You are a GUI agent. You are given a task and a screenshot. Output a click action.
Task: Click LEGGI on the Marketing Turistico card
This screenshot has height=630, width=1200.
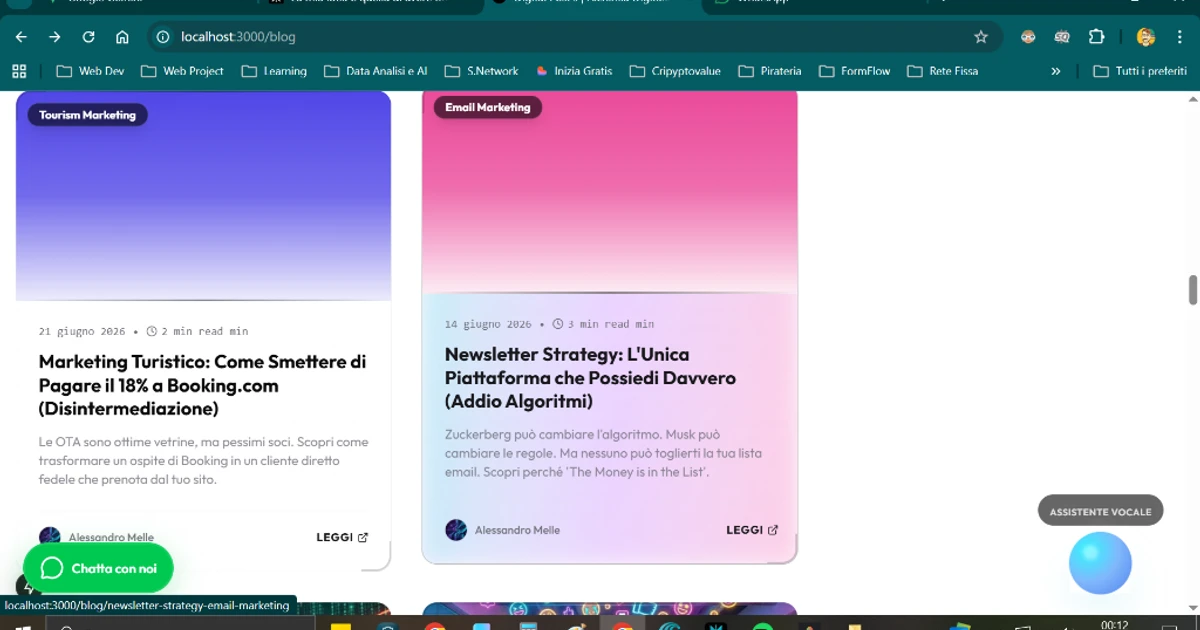341,537
